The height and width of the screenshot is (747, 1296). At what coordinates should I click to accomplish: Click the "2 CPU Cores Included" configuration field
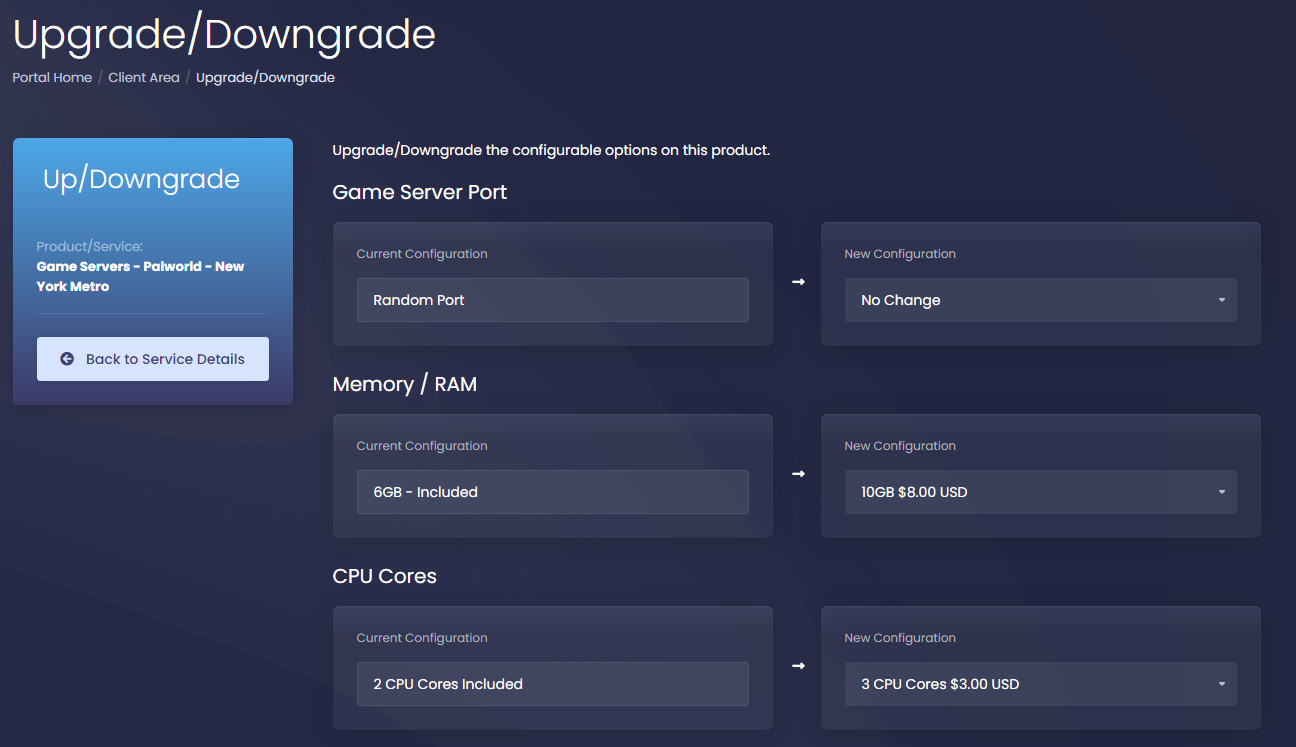pos(553,683)
